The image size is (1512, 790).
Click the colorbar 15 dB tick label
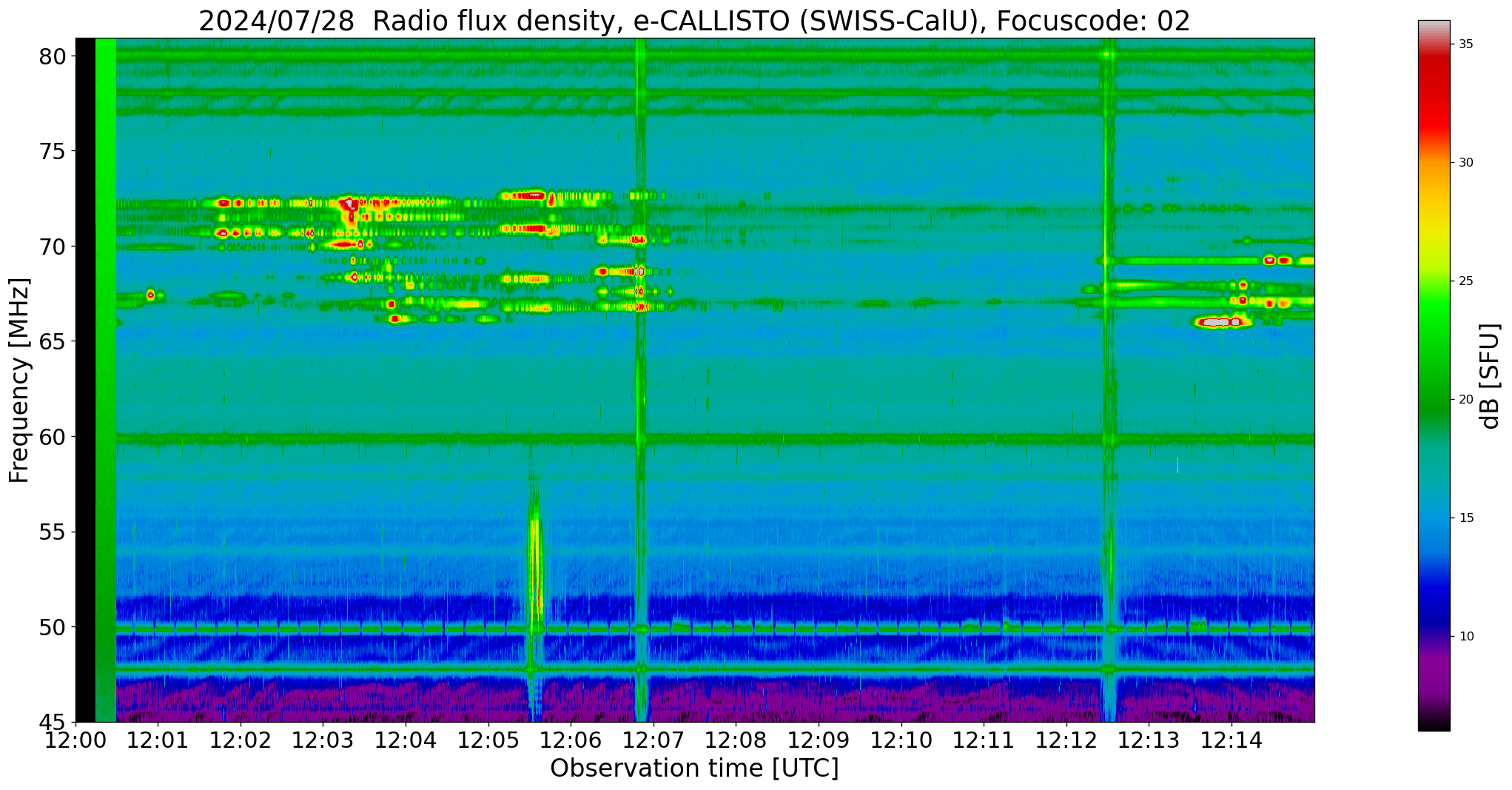(1465, 518)
